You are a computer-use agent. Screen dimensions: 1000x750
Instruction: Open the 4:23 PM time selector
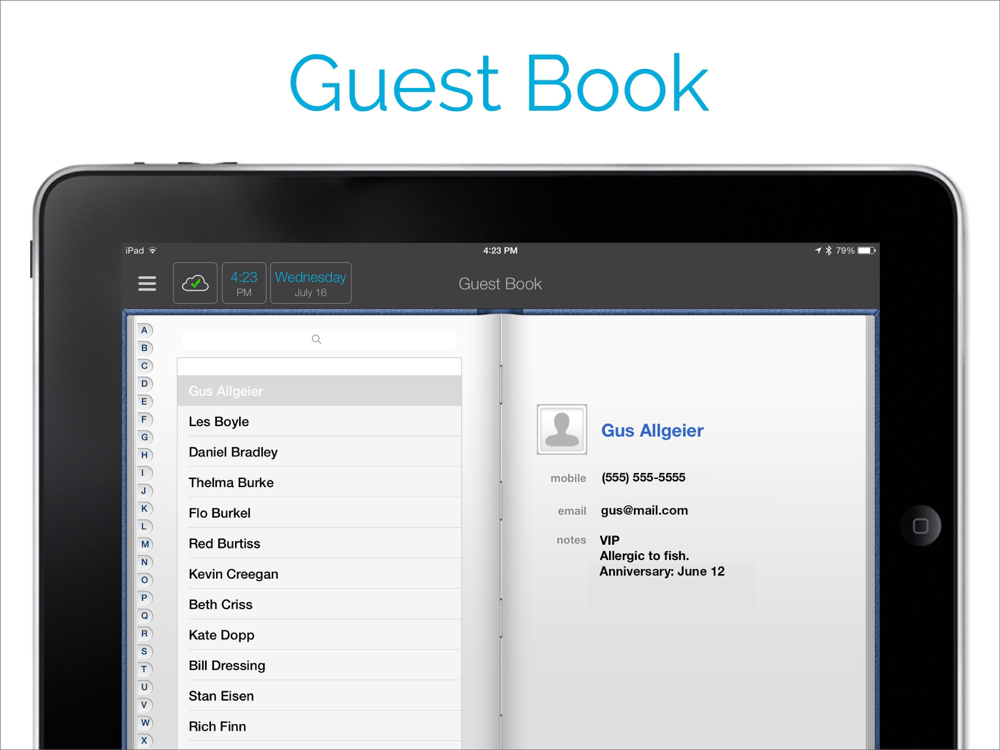(244, 283)
